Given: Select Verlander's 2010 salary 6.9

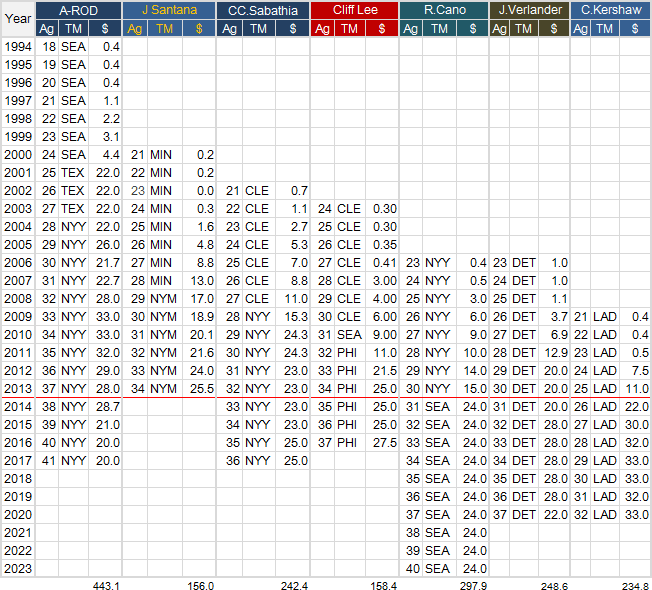Looking at the screenshot, I should 554,335.
